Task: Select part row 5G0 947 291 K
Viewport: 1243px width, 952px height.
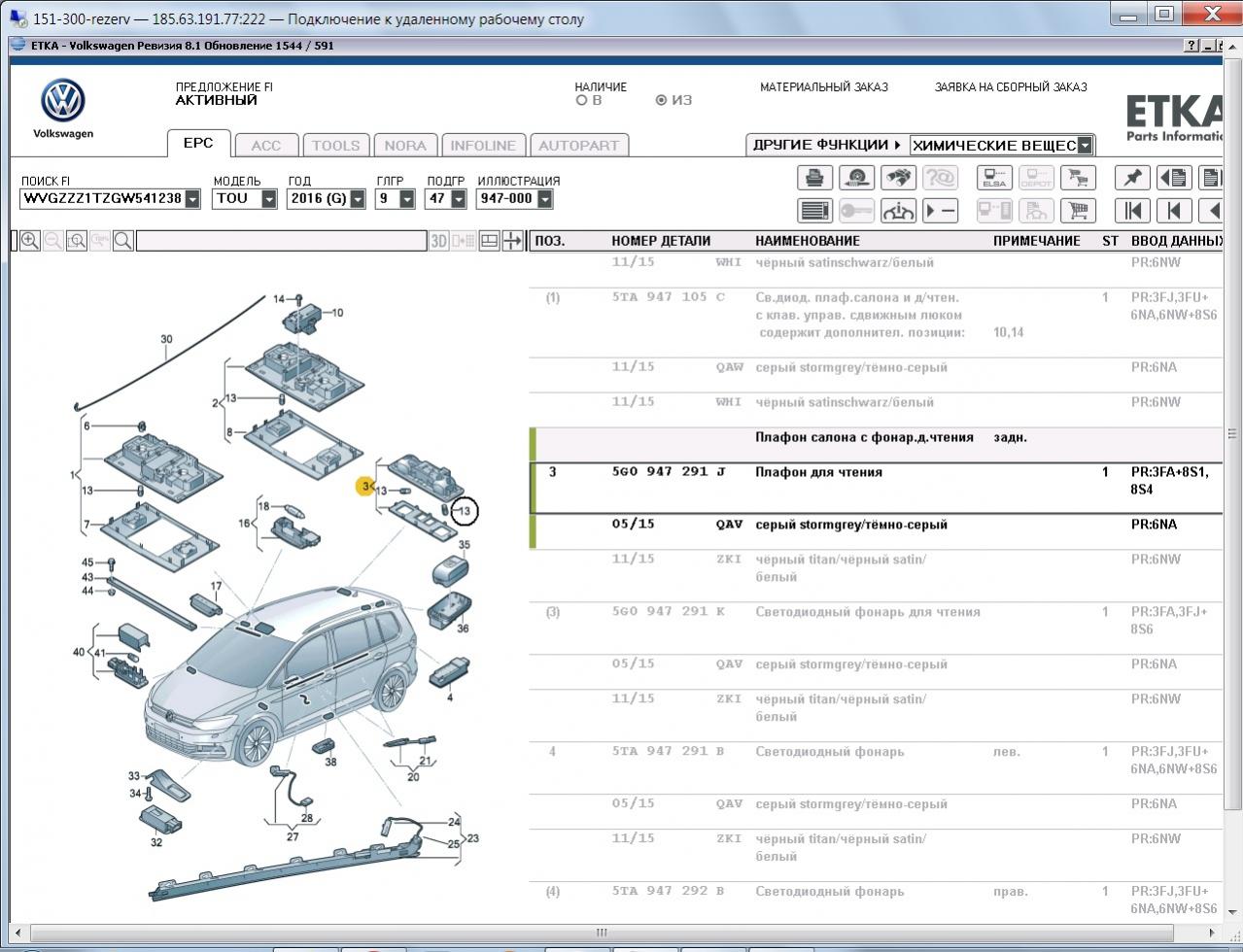Action: tap(875, 621)
